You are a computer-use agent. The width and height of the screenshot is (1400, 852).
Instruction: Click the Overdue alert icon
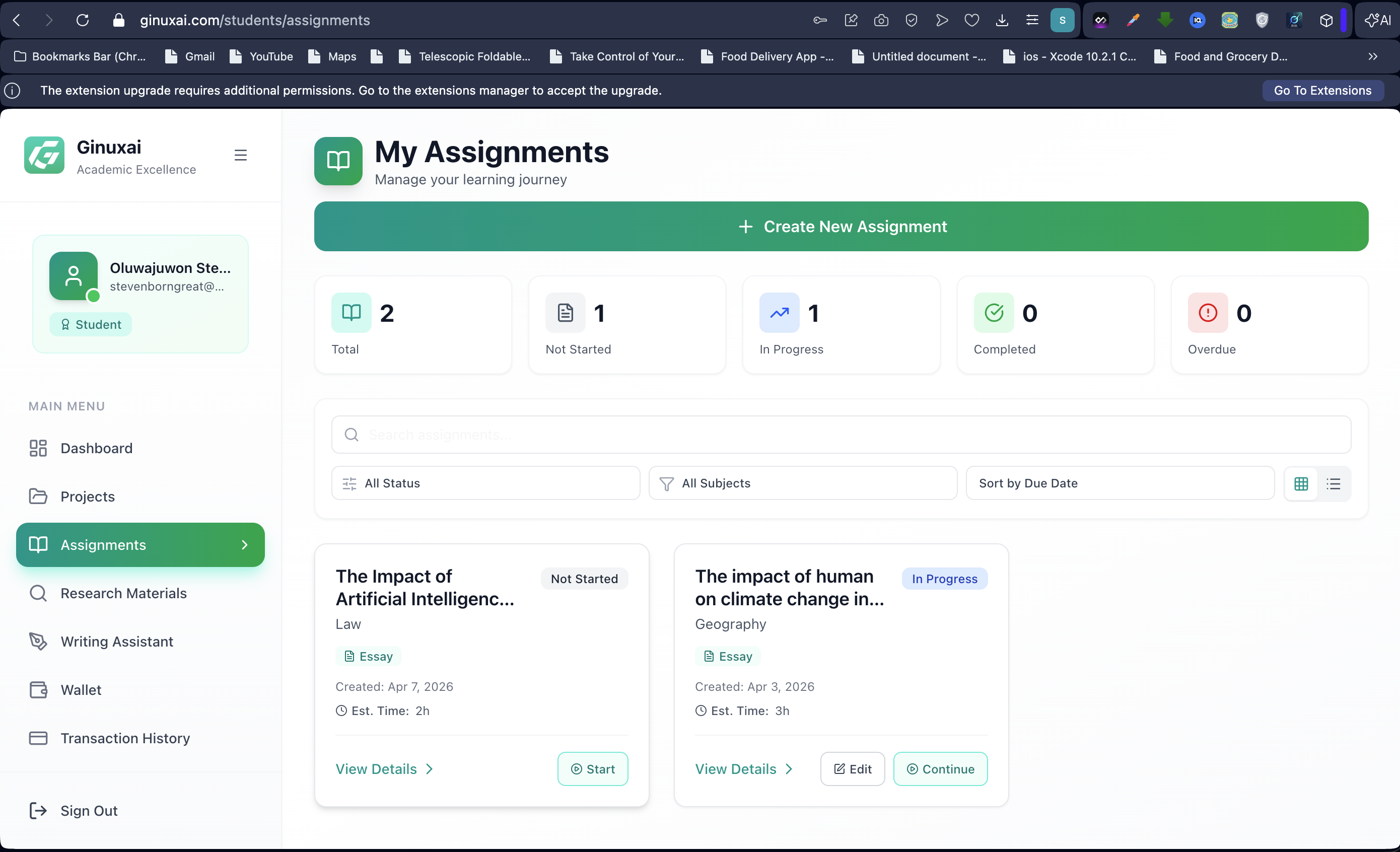click(x=1208, y=312)
